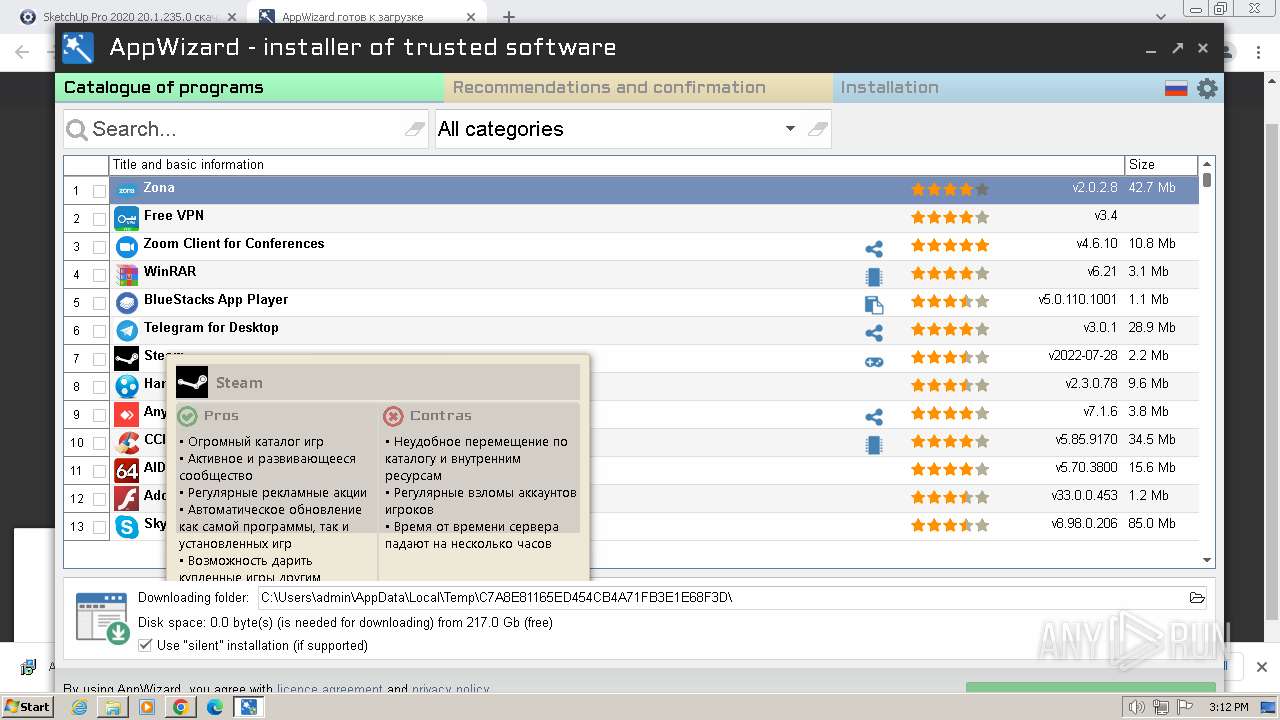Switch to SketchUp Pro 2020 browser tab
1280x720 pixels.
pos(130,17)
